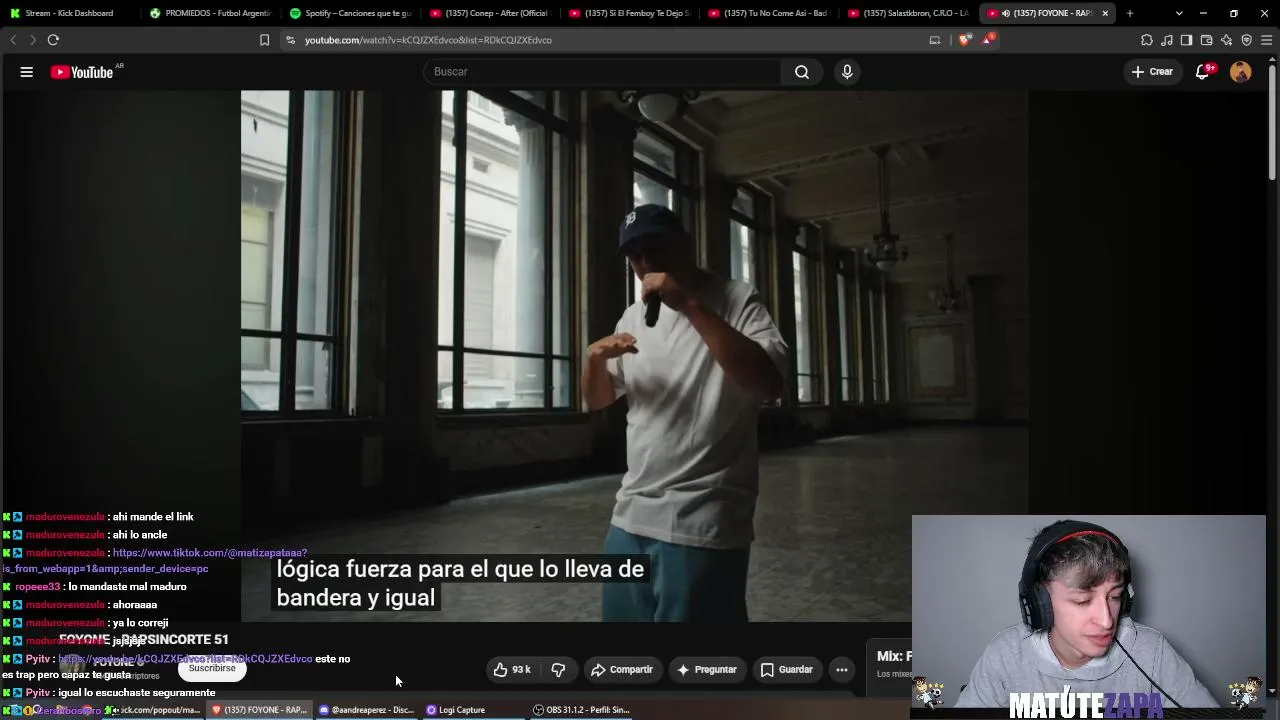Reload the page

pyautogui.click(x=53, y=40)
